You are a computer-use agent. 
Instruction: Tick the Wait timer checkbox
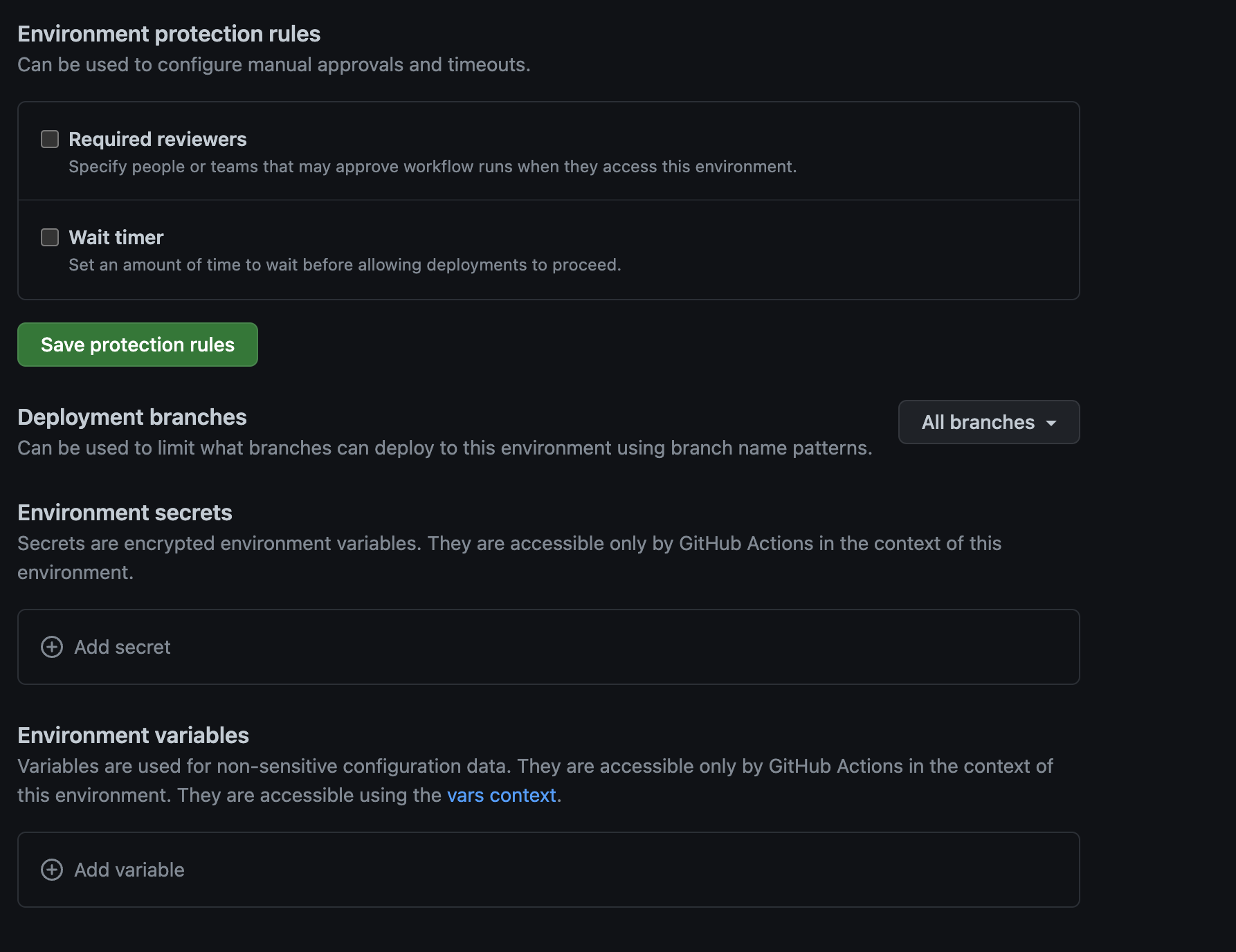[x=50, y=237]
